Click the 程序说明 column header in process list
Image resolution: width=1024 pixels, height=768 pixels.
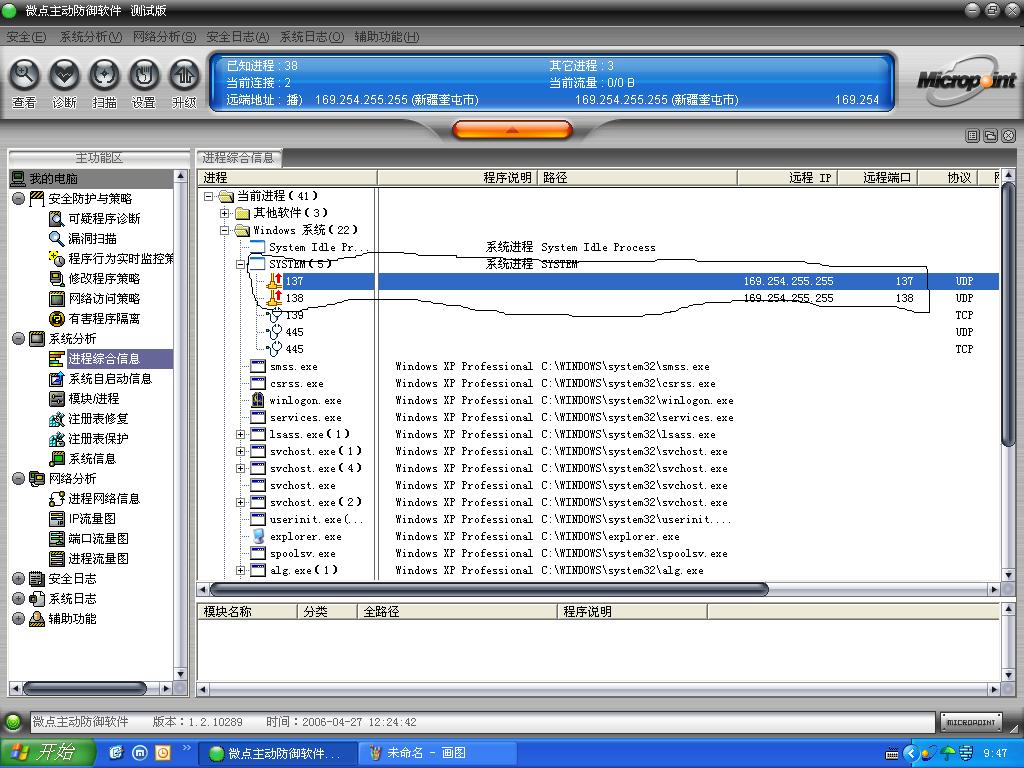[457, 178]
